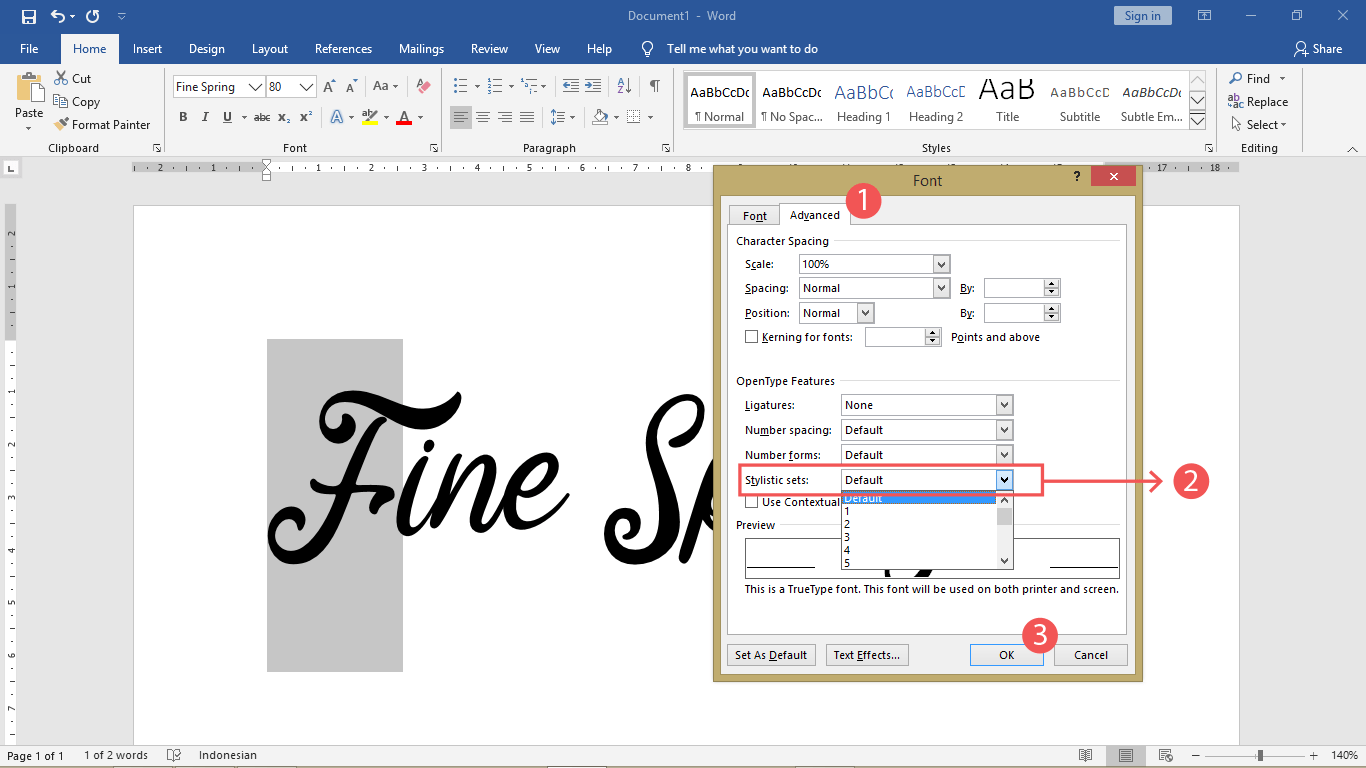Toggle Italic formatting in the ribbon

click(x=205, y=117)
